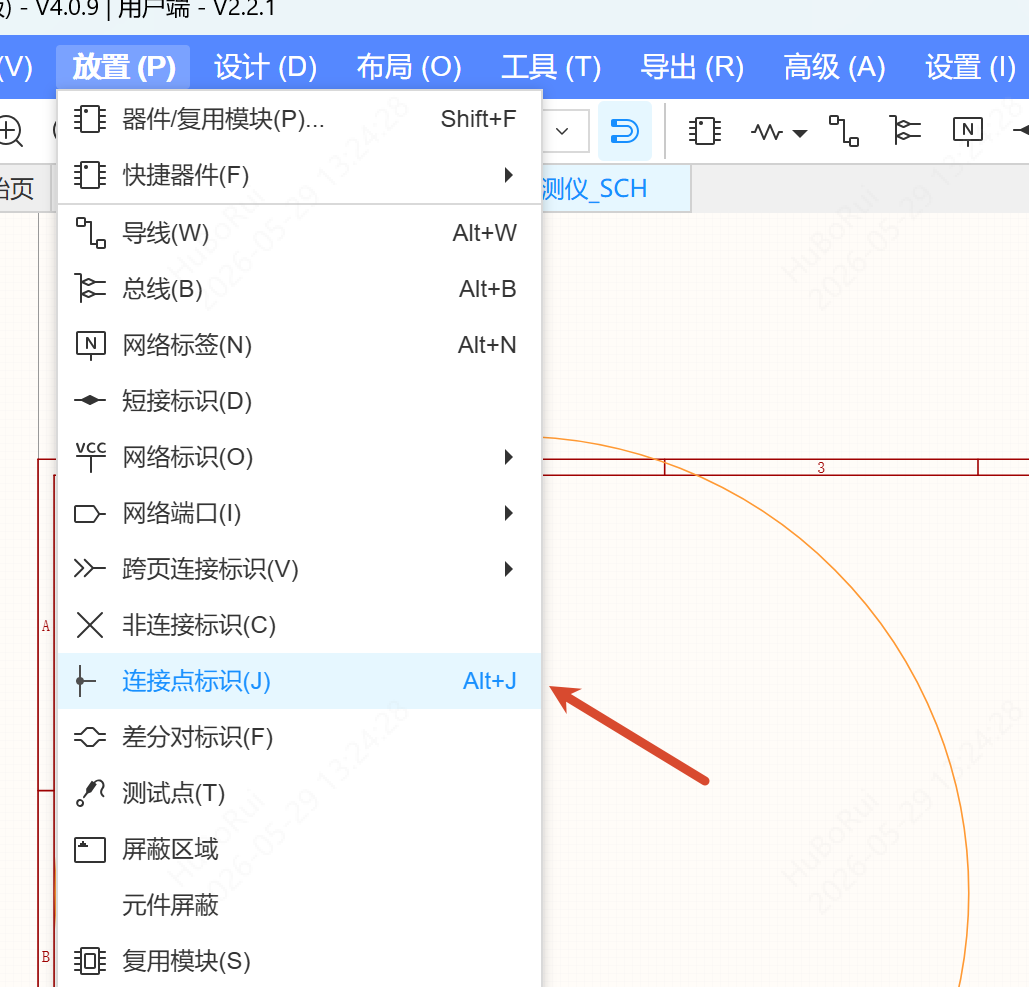Click the 器件/复用模块 component icon in menu
The height and width of the screenshot is (987, 1029).
click(x=90, y=119)
